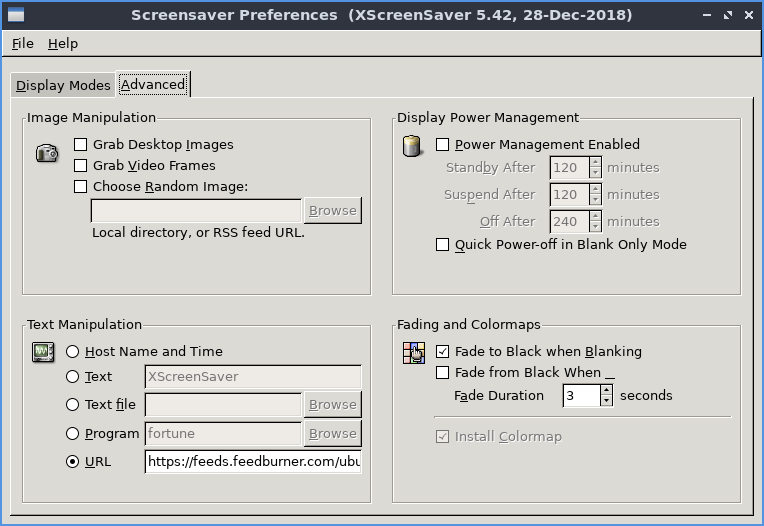Choose the Program radio option
Viewport: 764px width, 526px height.
[73, 434]
